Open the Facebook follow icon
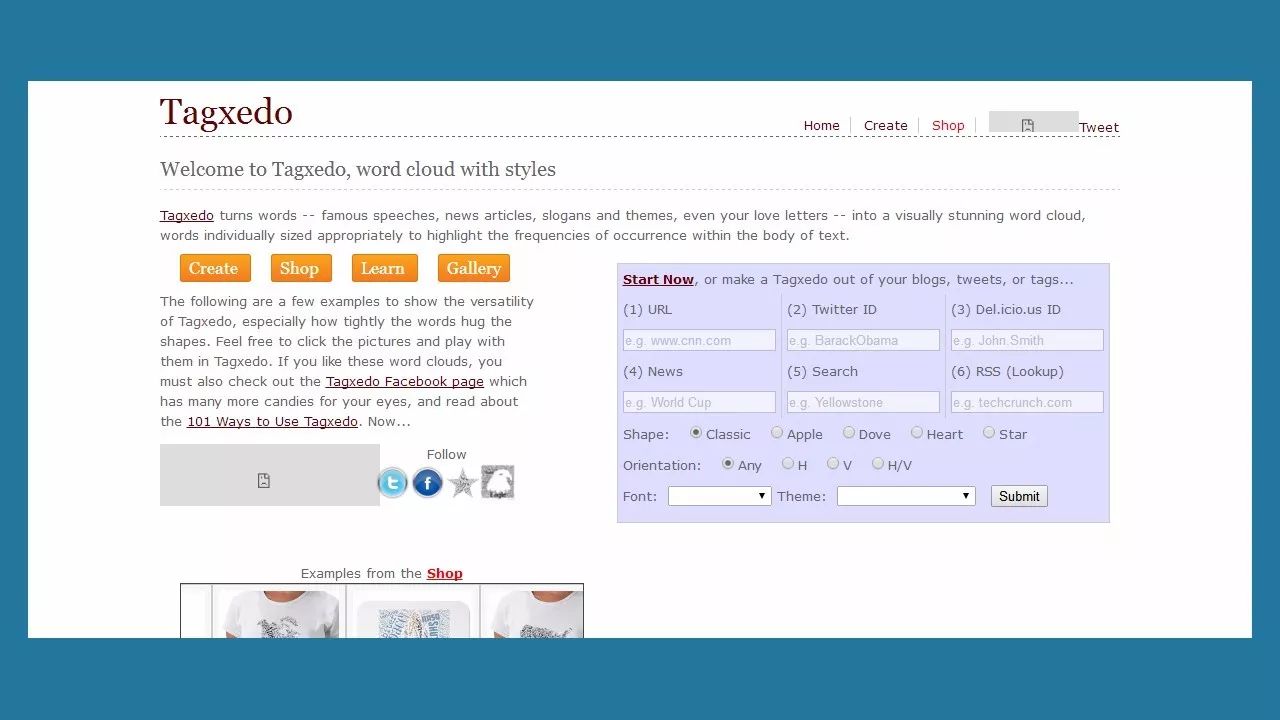The image size is (1280, 720). point(427,483)
